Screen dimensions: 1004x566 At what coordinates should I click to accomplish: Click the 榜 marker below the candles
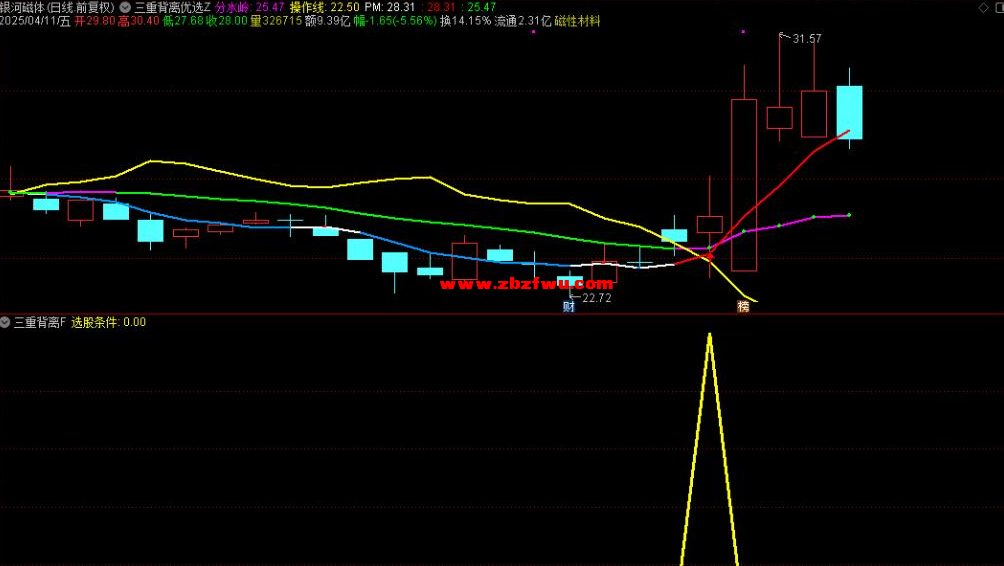coord(743,307)
